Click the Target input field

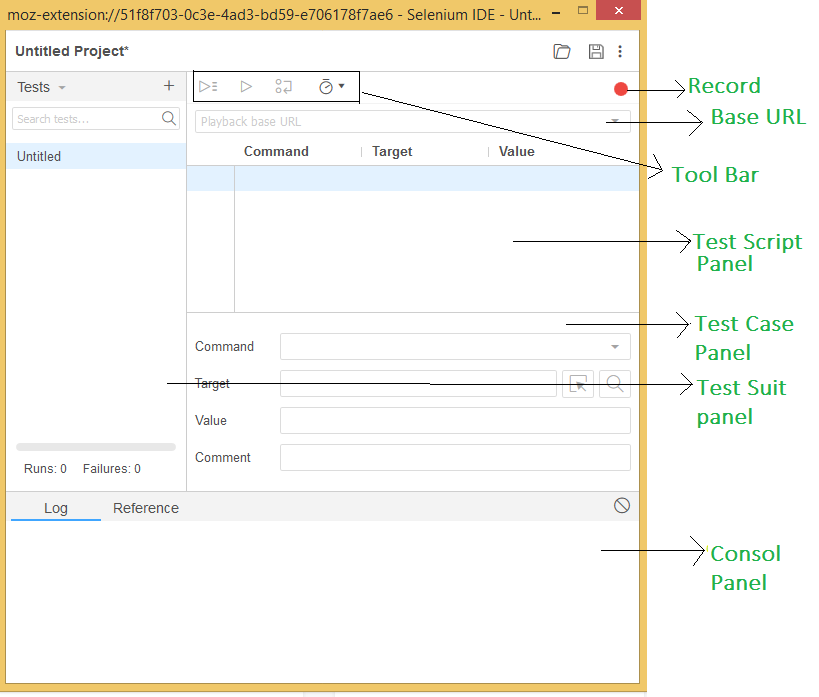[x=418, y=384]
